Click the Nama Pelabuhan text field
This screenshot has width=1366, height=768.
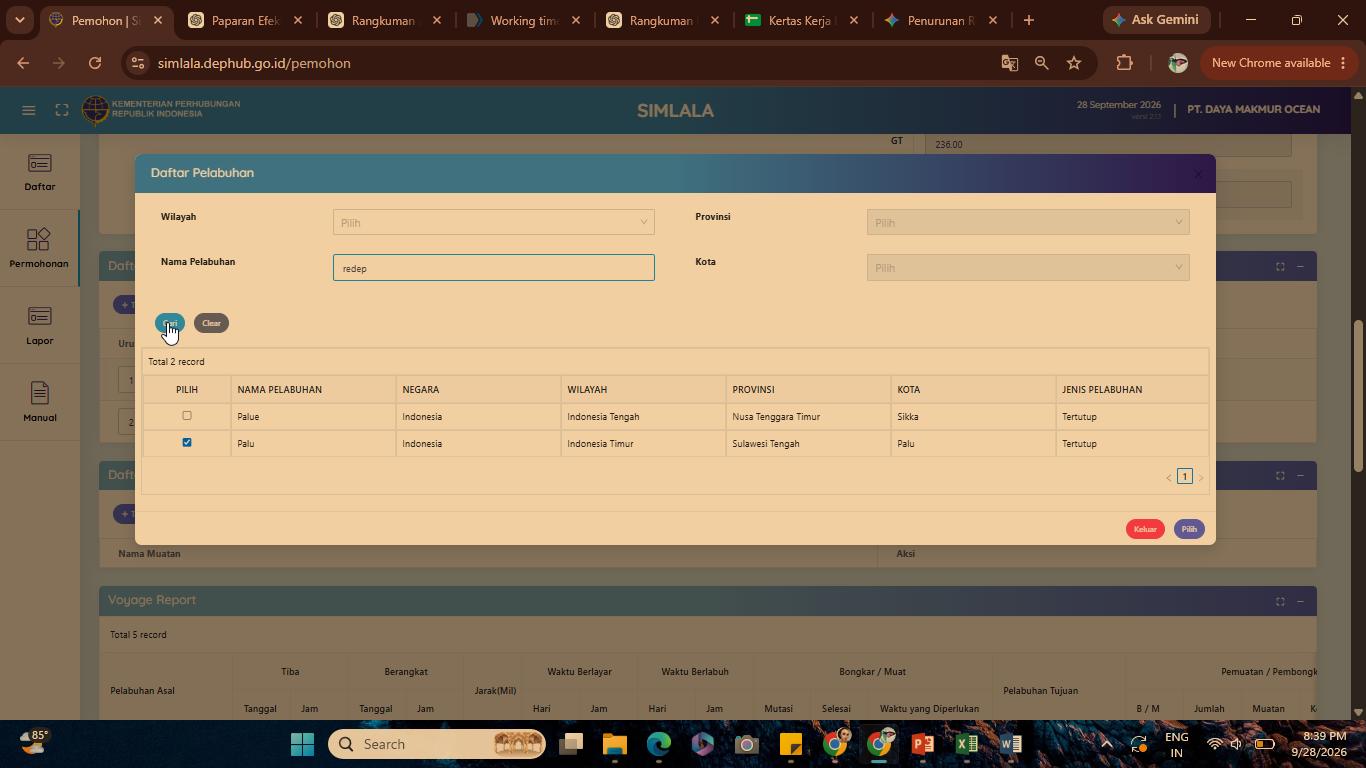(494, 267)
